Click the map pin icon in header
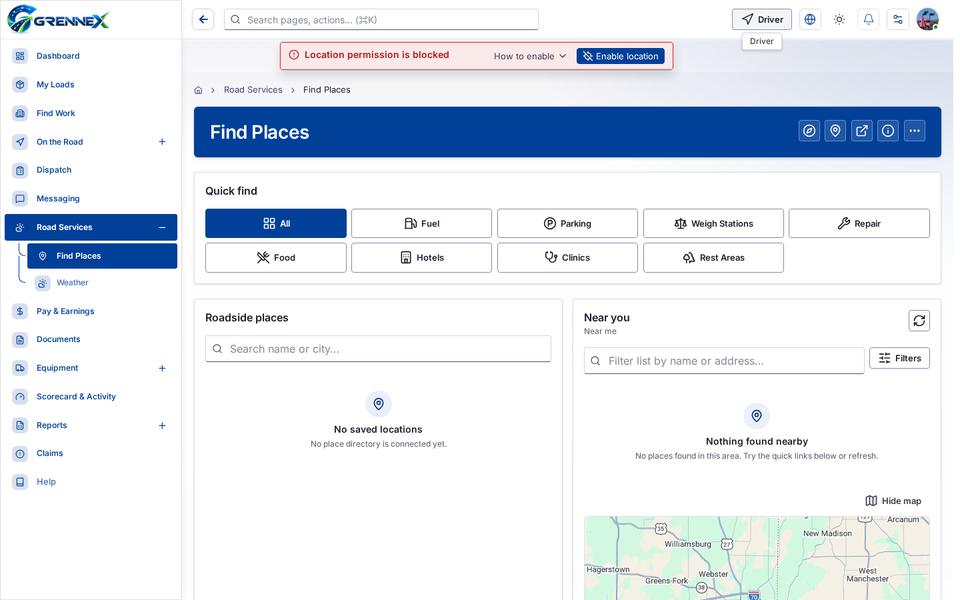The height and width of the screenshot is (600, 960). point(835,131)
